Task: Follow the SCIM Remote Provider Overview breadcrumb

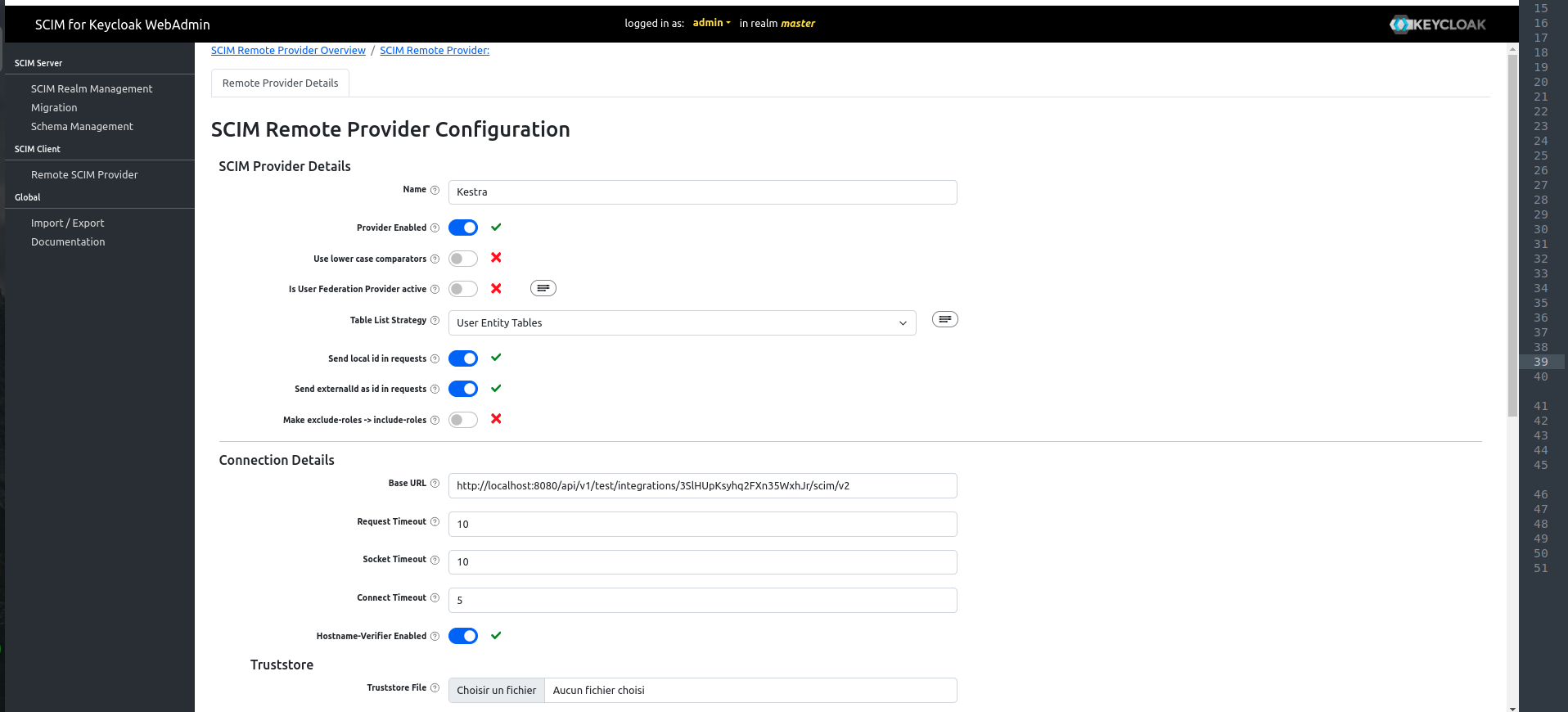Action: coord(288,51)
